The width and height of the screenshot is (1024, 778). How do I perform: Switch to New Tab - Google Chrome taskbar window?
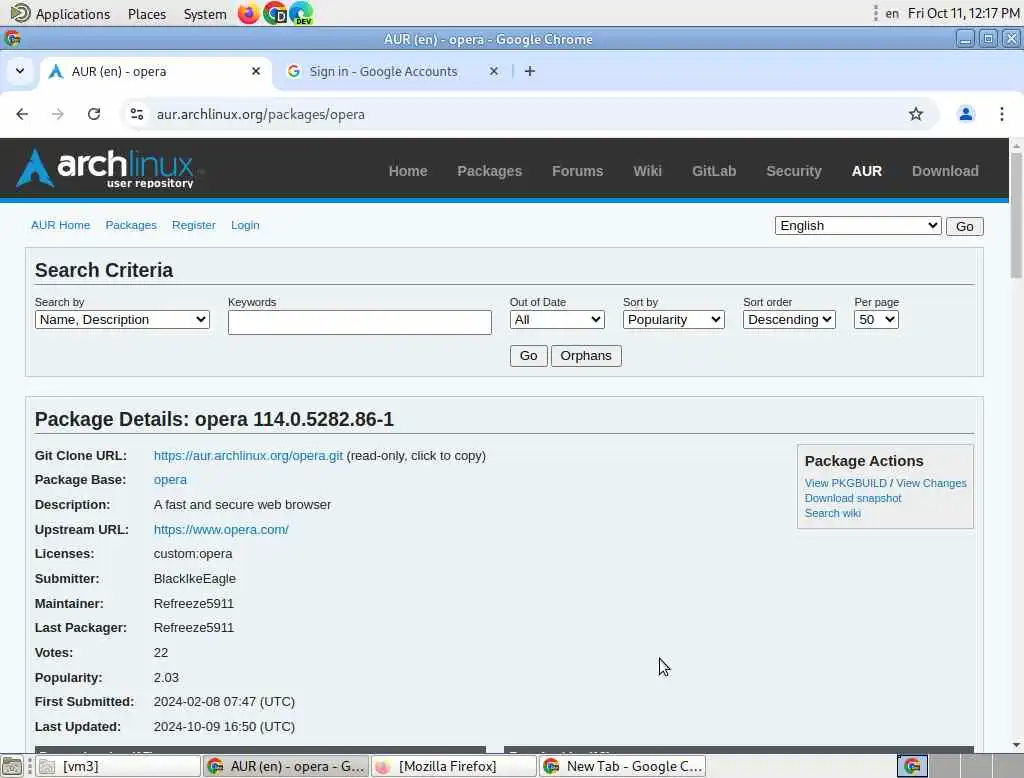point(622,766)
